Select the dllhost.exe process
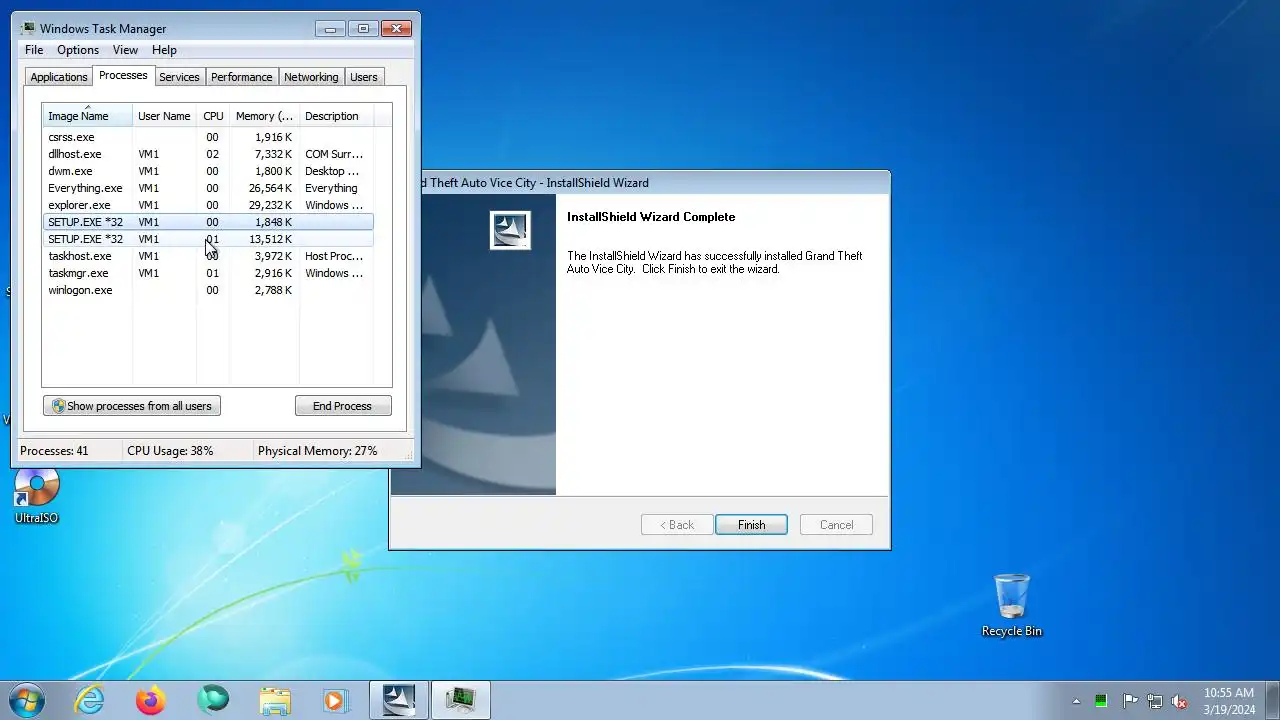The width and height of the screenshot is (1280, 720). [x=208, y=154]
